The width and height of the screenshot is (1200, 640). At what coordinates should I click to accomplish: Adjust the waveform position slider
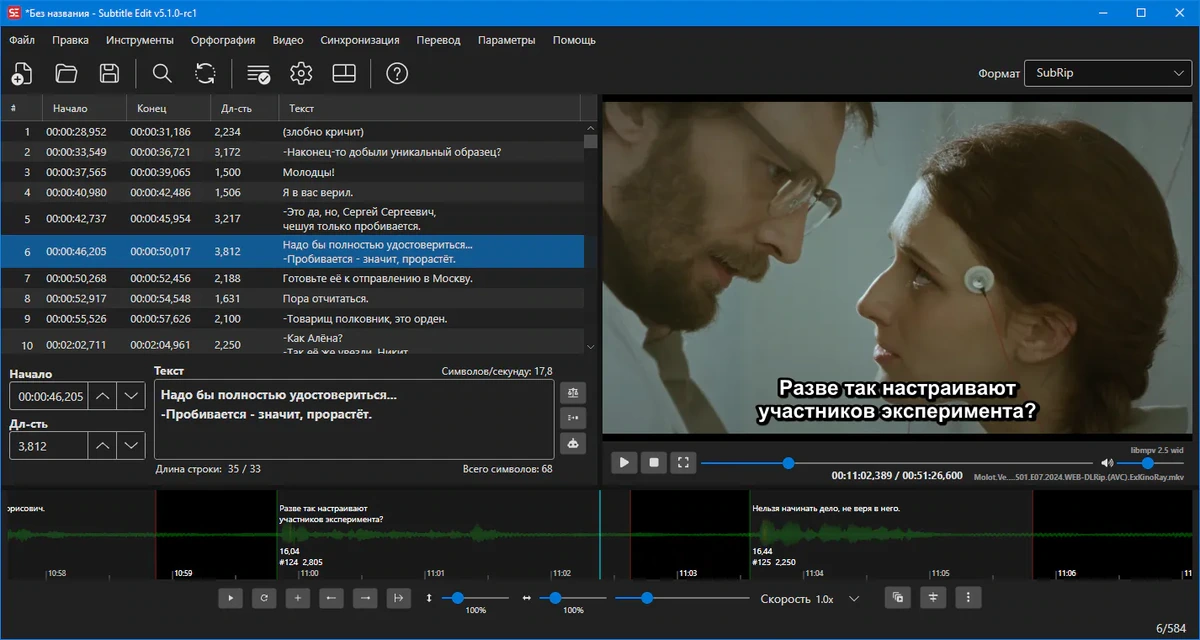pyautogui.click(x=681, y=598)
